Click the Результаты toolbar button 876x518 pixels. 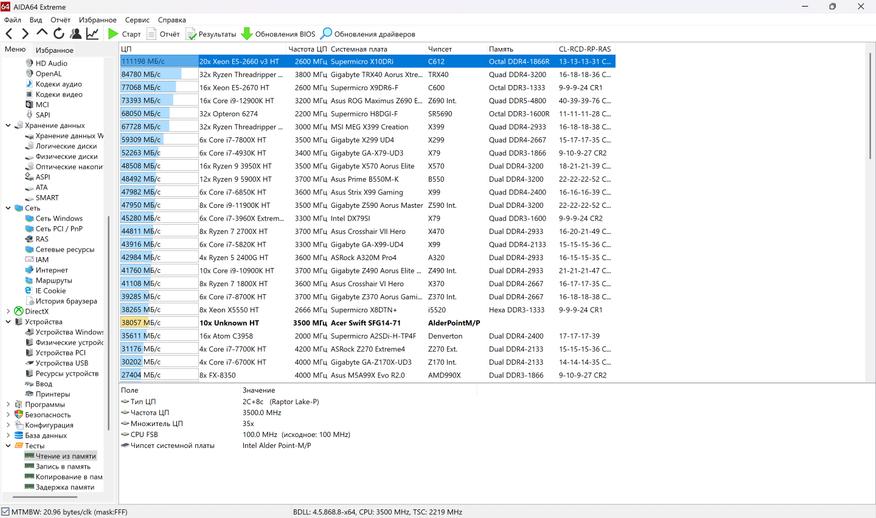[x=211, y=34]
